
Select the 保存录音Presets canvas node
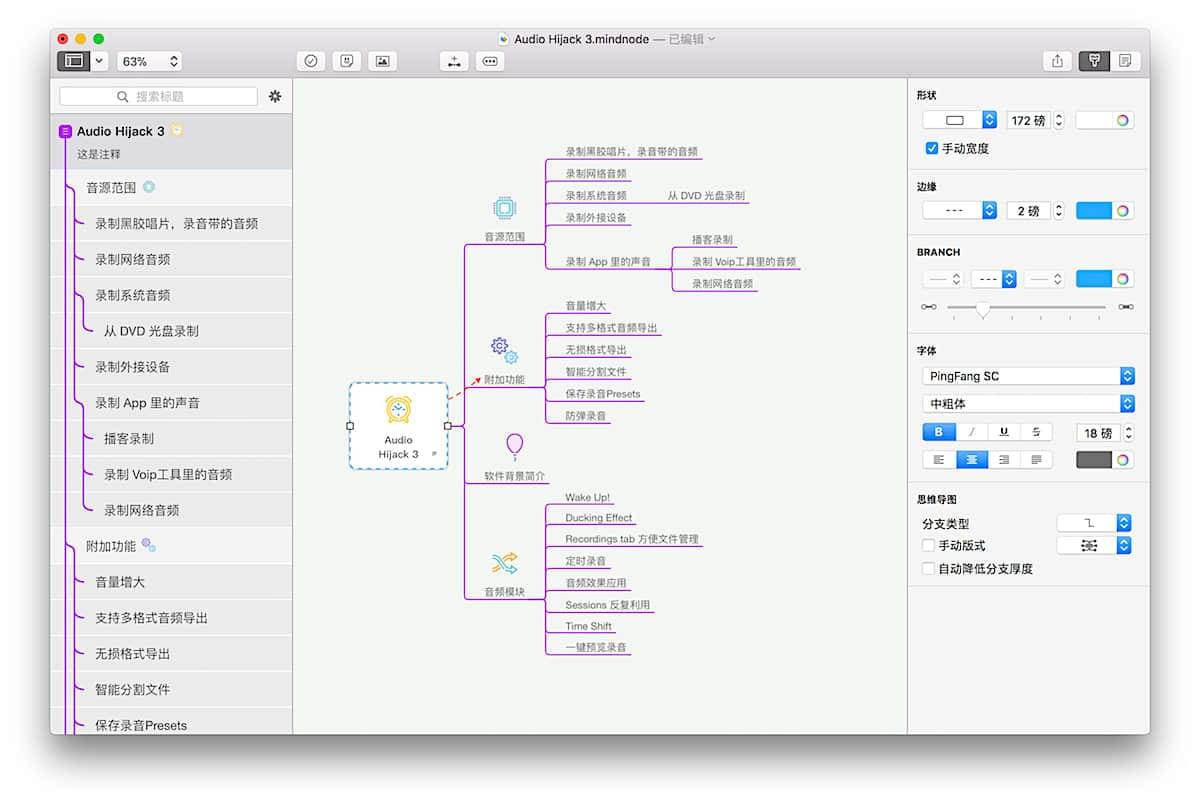[603, 394]
